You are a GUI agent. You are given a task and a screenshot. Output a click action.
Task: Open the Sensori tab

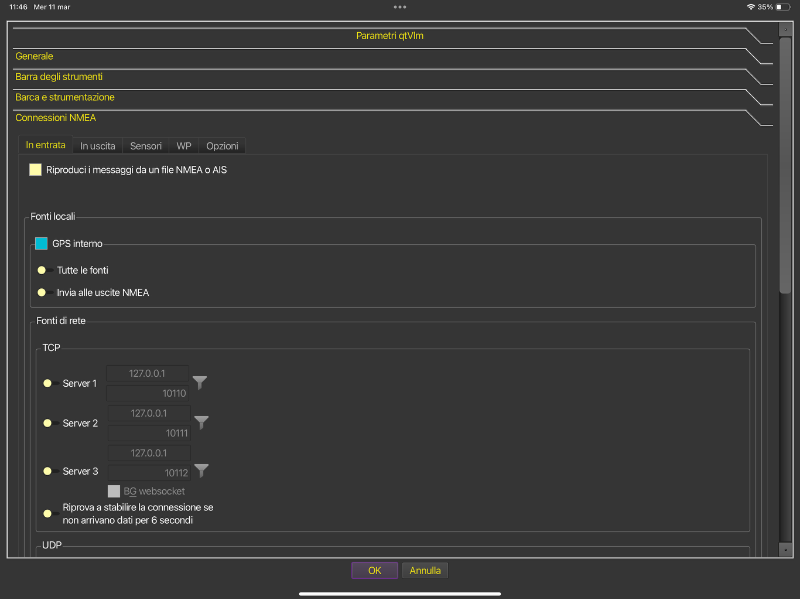coord(146,146)
